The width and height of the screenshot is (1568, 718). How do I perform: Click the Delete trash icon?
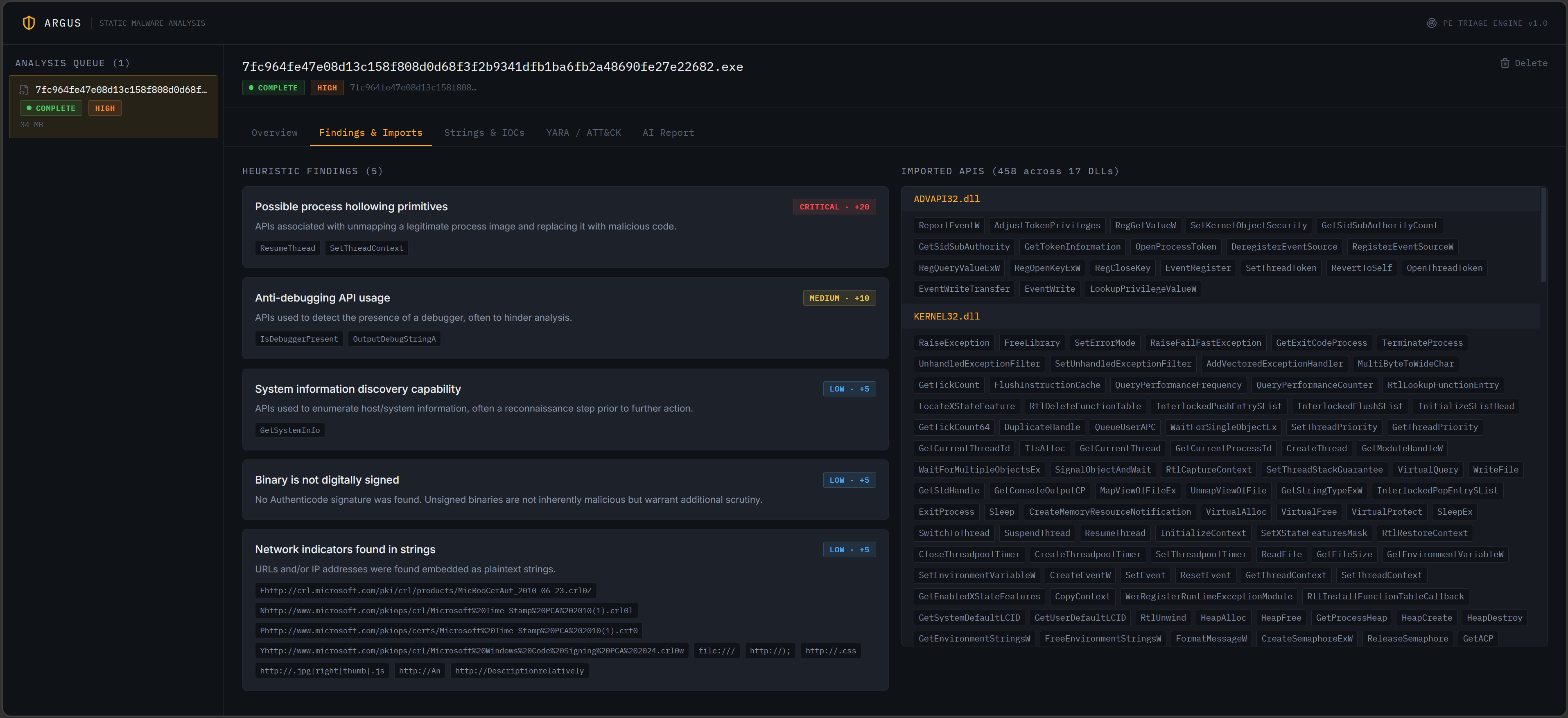coord(1505,63)
